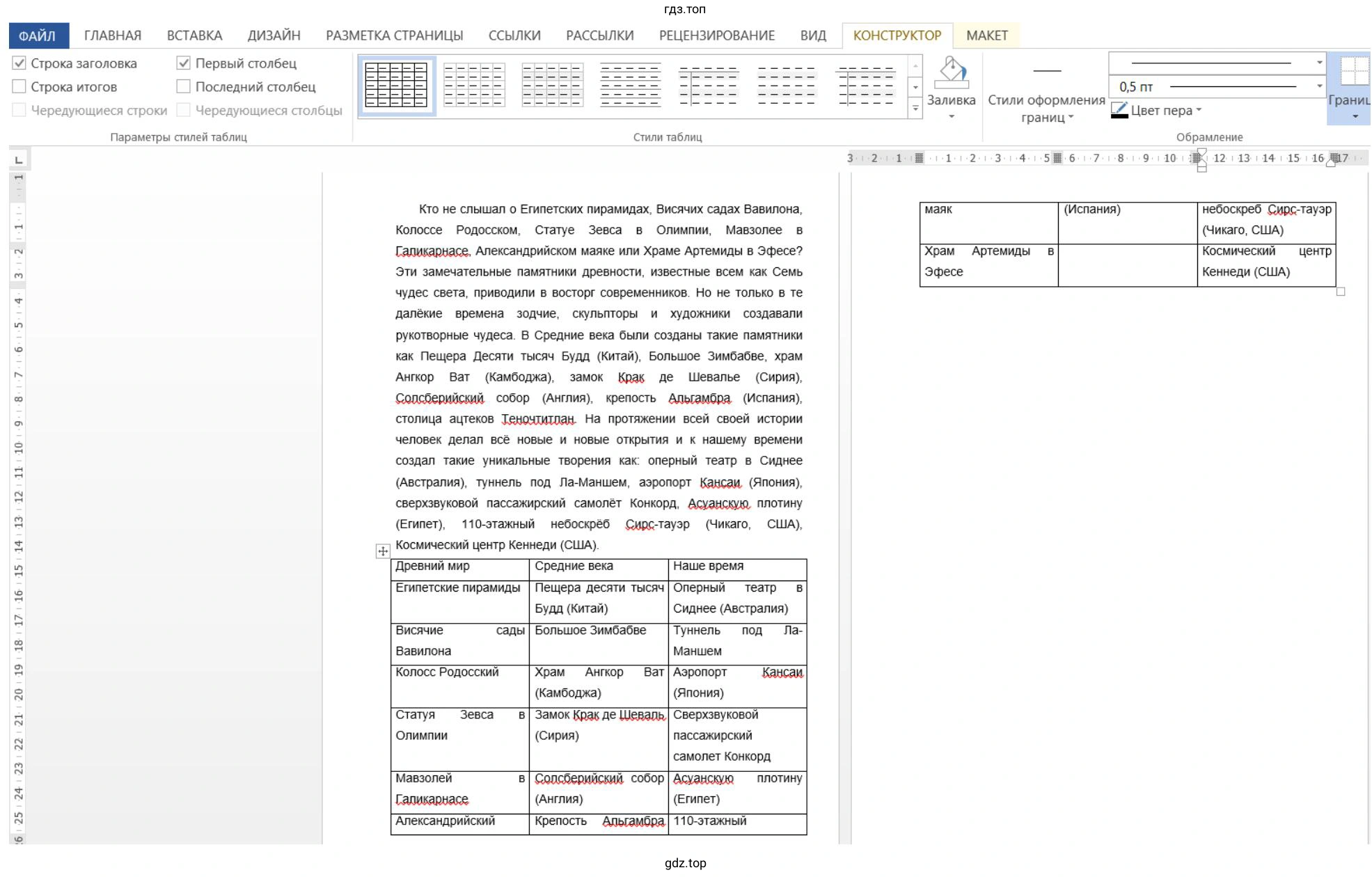This screenshot has height=877, width=1372.
Task: Click the empty cell beside Храм Артемиды
Action: tap(1127, 264)
